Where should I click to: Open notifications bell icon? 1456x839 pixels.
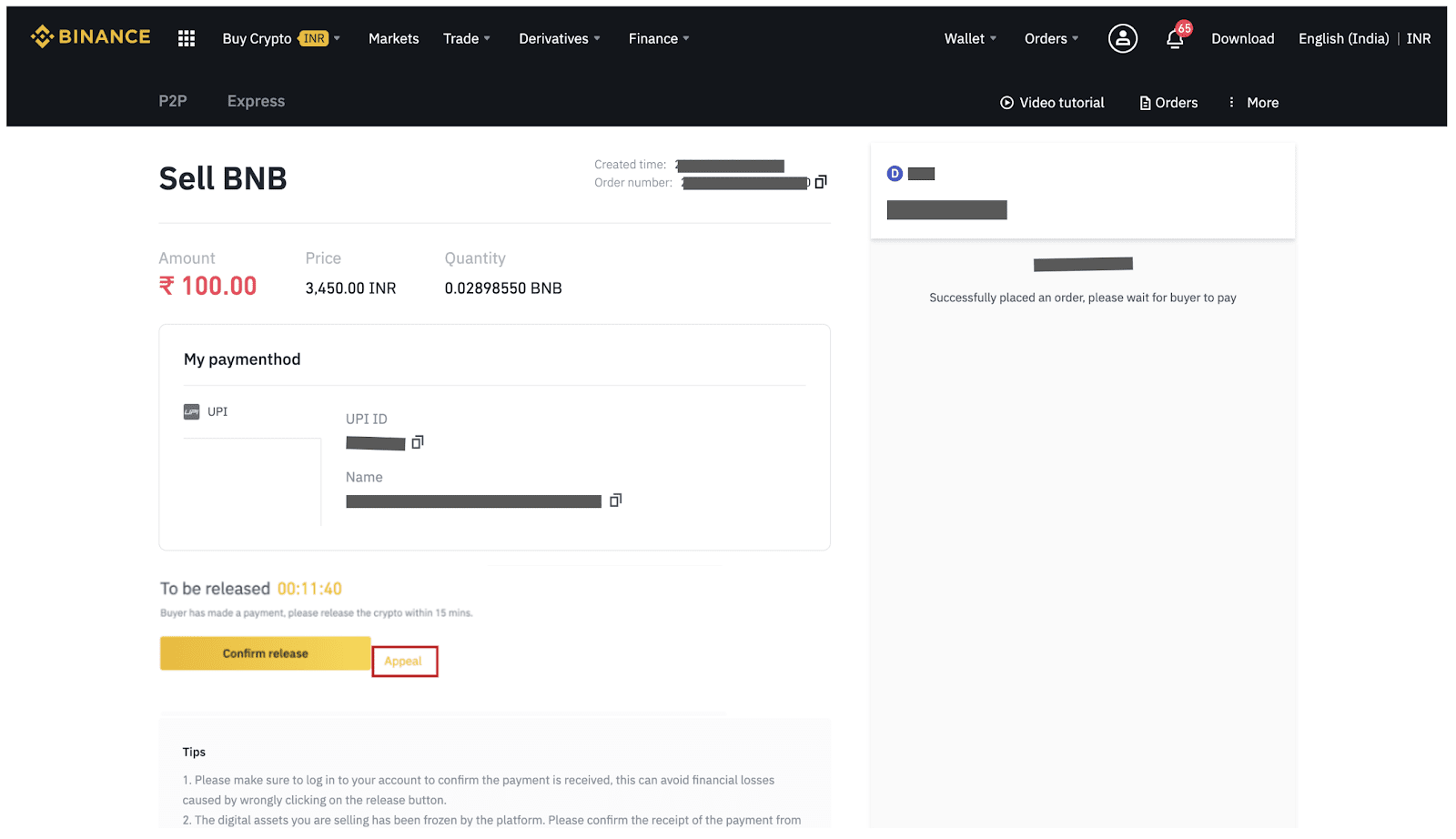[x=1175, y=38]
